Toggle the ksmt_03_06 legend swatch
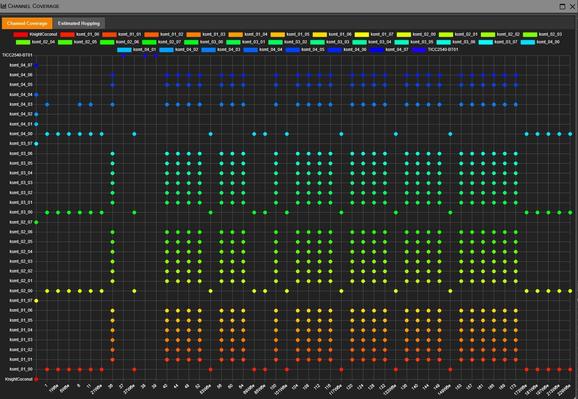Screen dimensions: 578x399 pyautogui.click(x=443, y=42)
